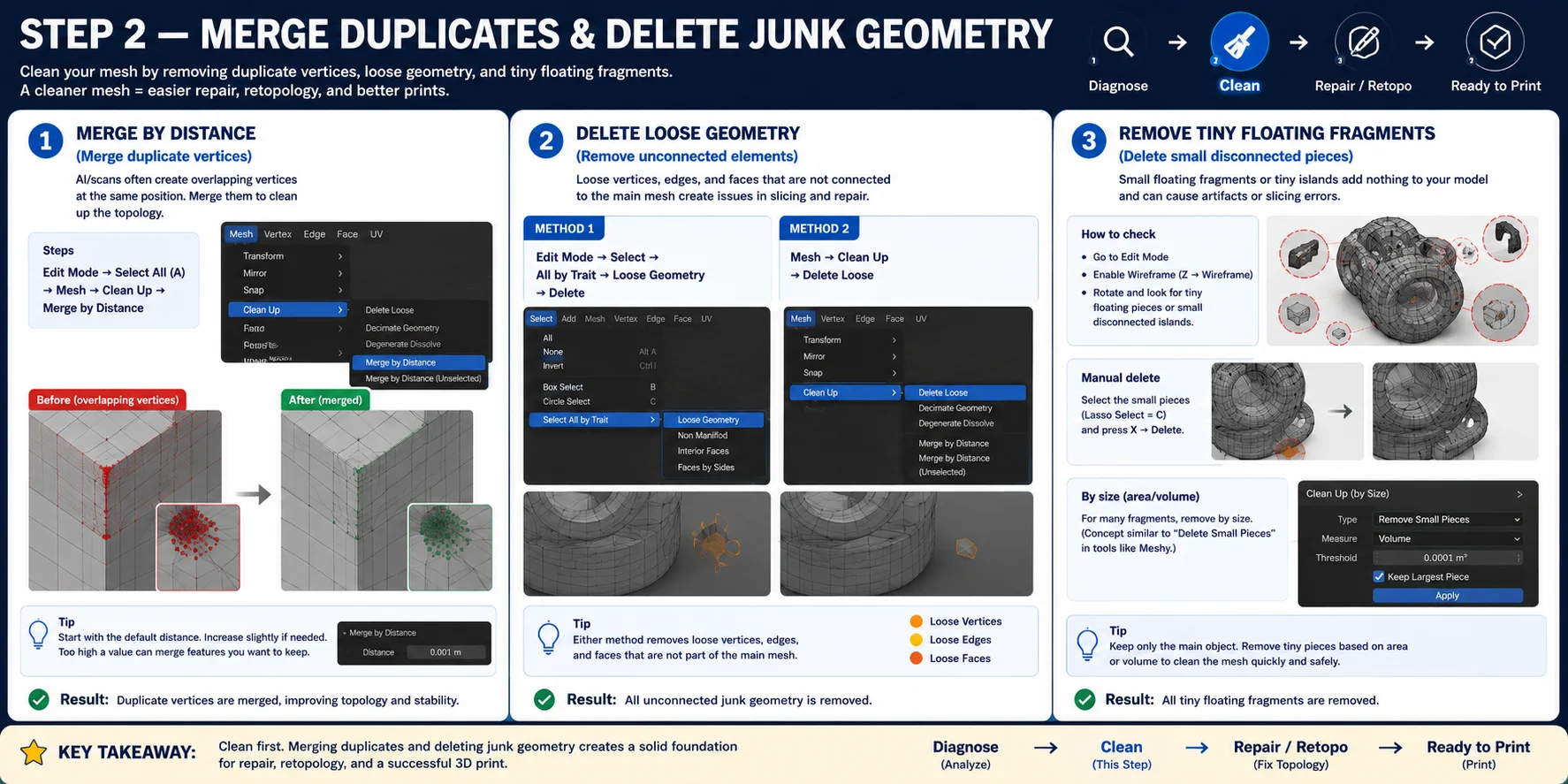Click the Key Takeaway star icon
Viewport: 1568px width, 784px height.
34,752
